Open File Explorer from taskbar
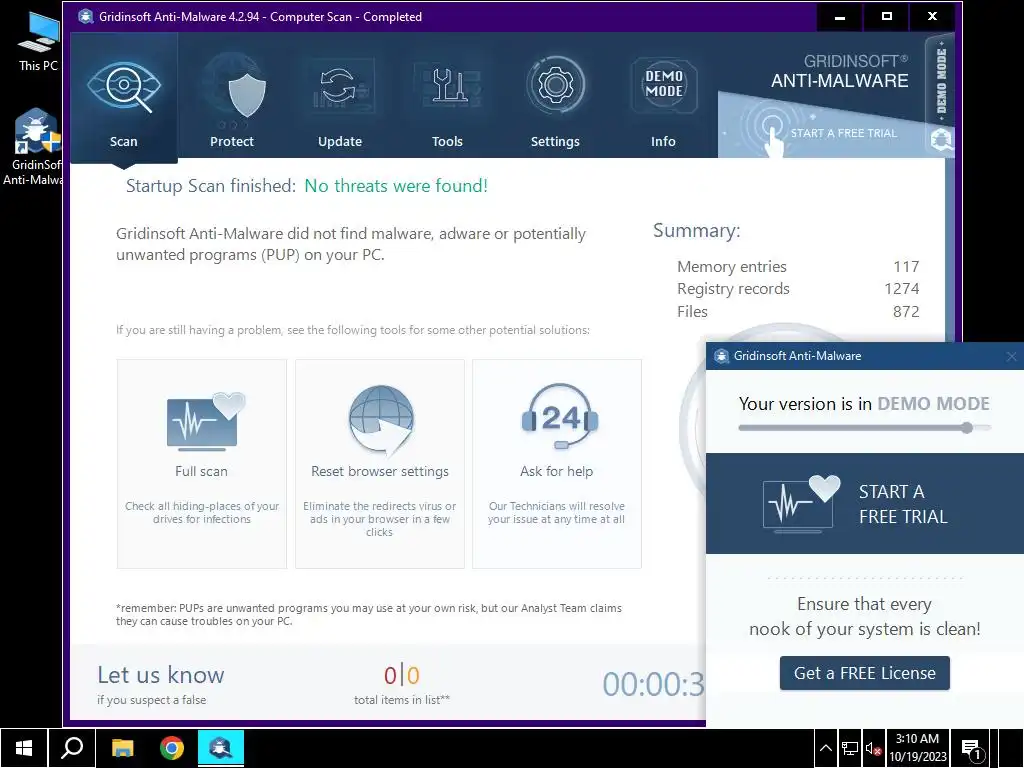1024x768 pixels. click(x=122, y=748)
